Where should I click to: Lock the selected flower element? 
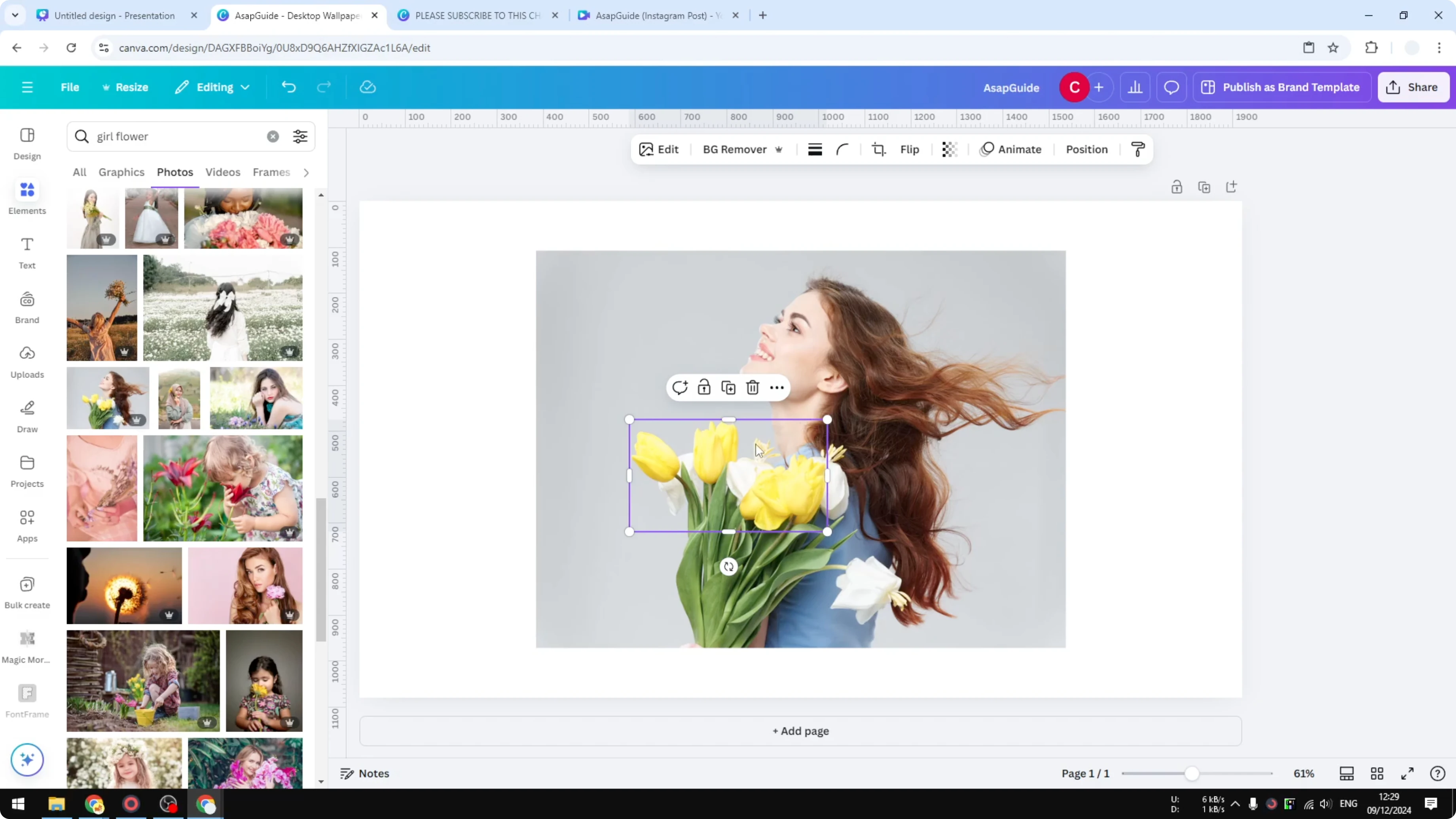pos(704,388)
